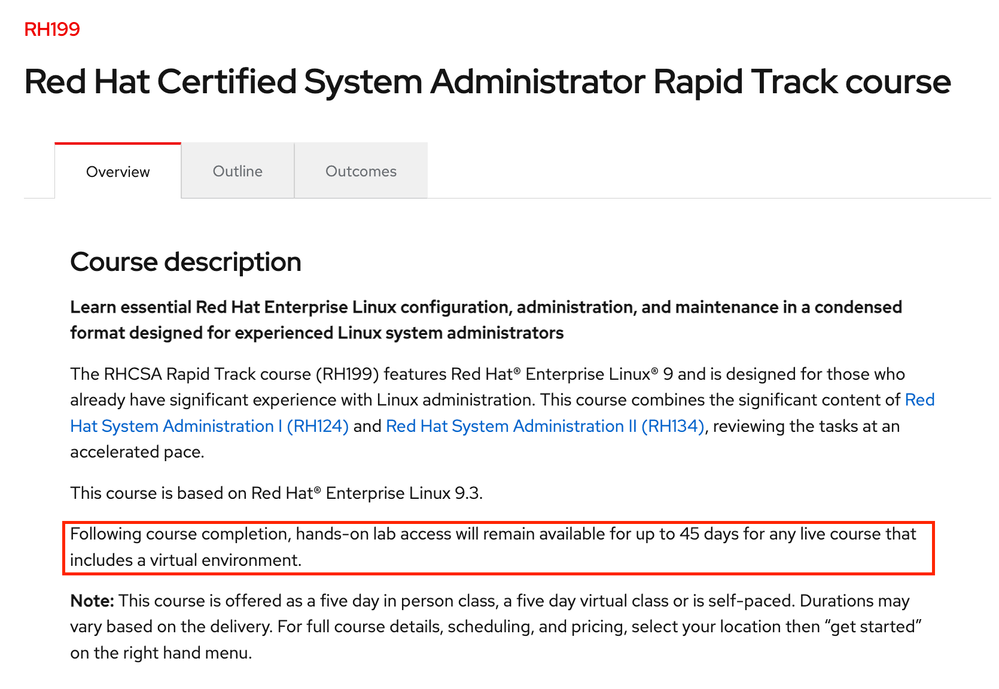Image resolution: width=999 pixels, height=689 pixels.
Task: Click the bold 'Note:' label
Action: (92, 601)
